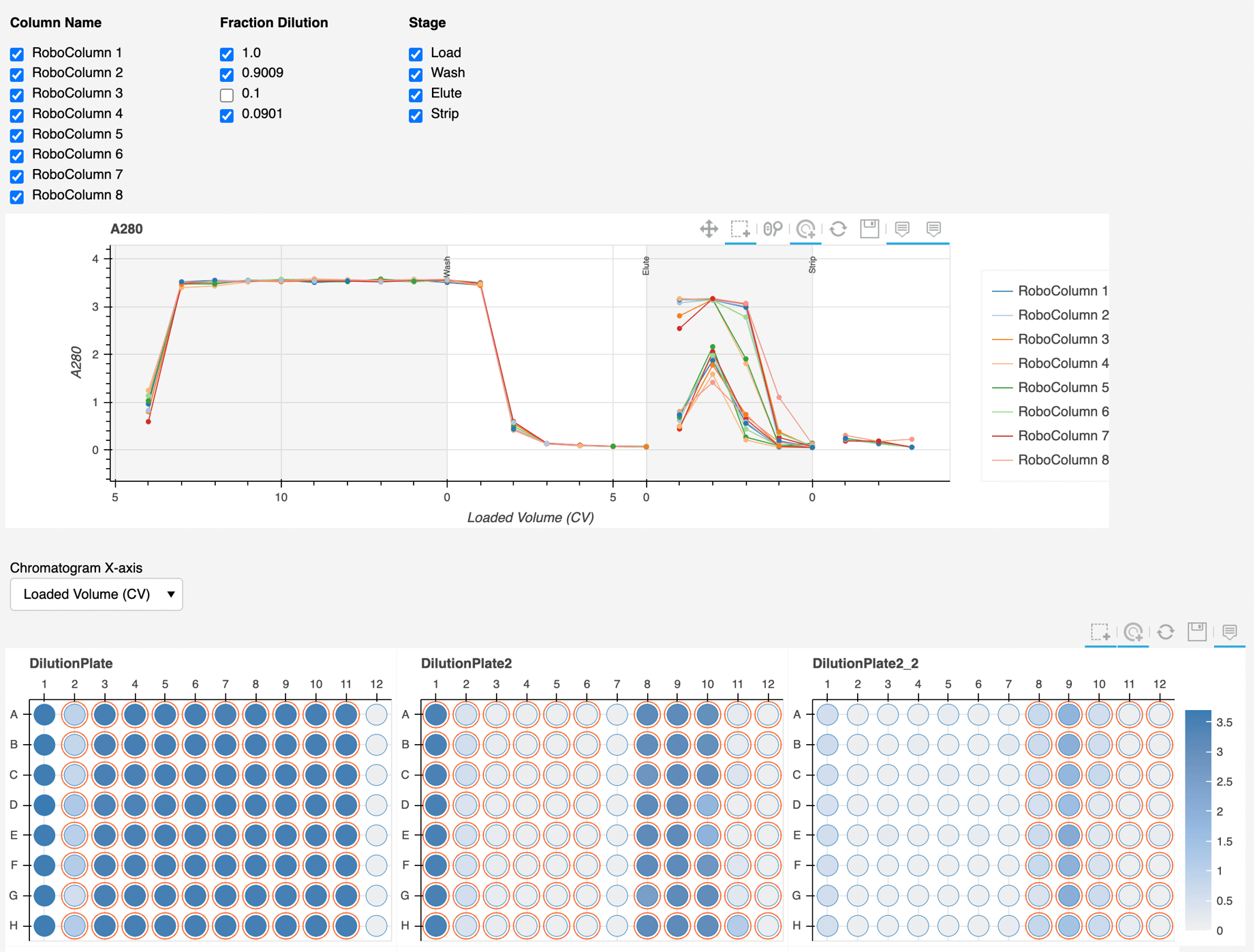Image resolution: width=1255 pixels, height=952 pixels.
Task: Disable the Wash stage checkbox
Action: (415, 74)
